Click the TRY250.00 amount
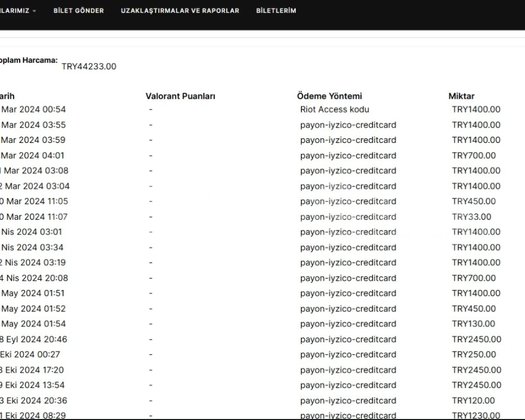The image size is (525, 420). click(x=474, y=354)
